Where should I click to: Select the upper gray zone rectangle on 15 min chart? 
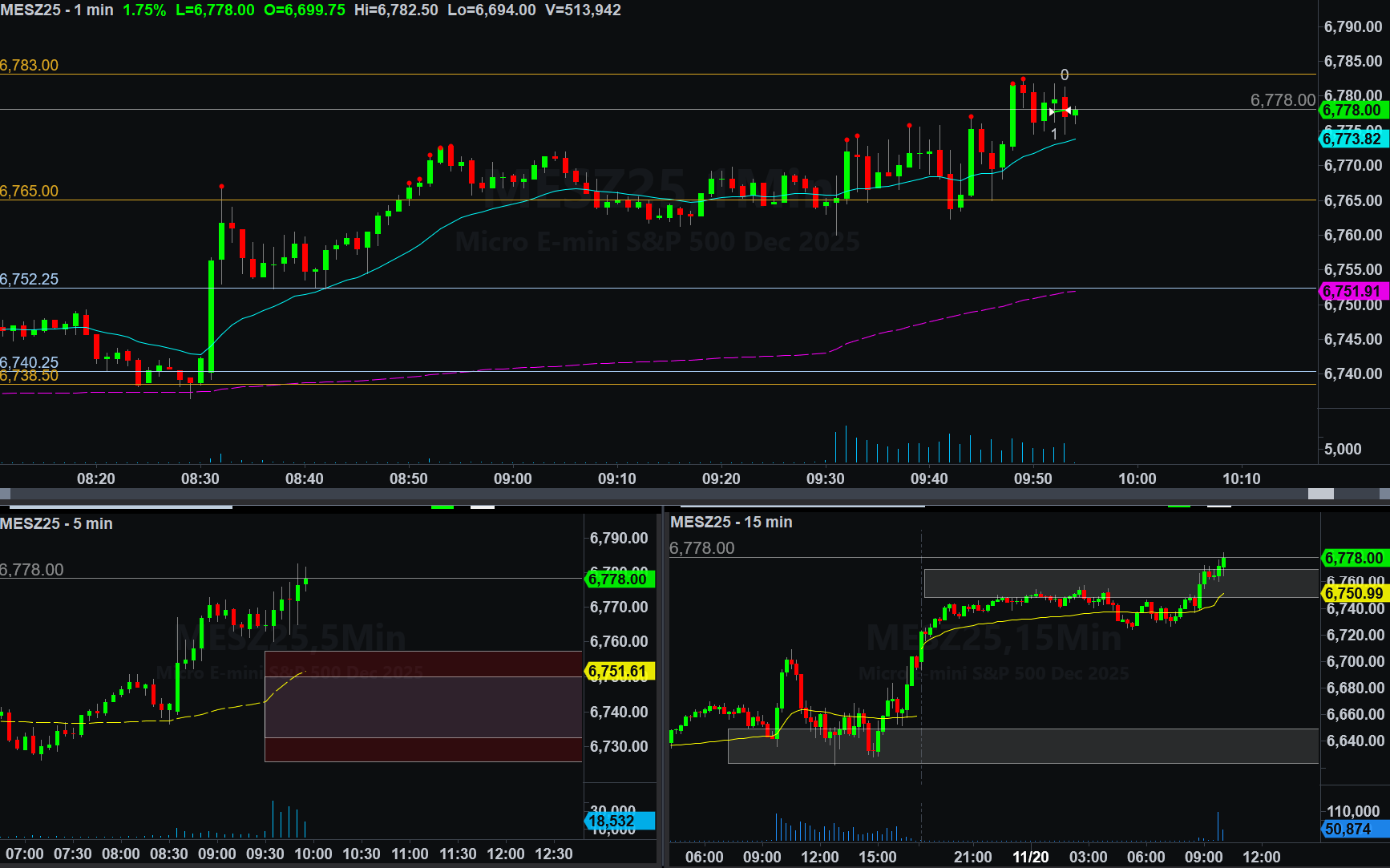(x=1121, y=583)
